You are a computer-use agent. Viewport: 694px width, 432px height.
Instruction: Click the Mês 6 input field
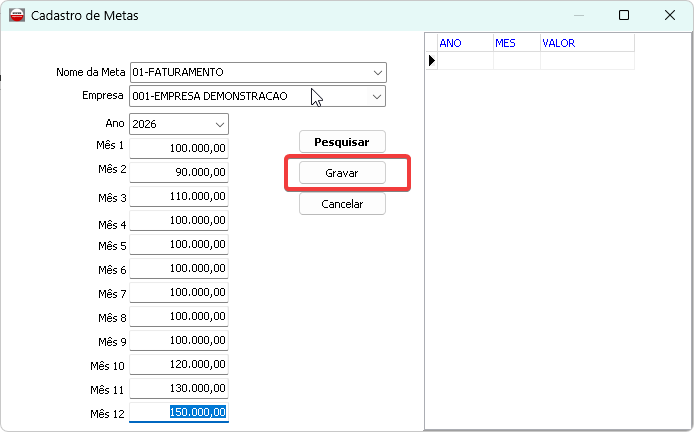(179, 269)
